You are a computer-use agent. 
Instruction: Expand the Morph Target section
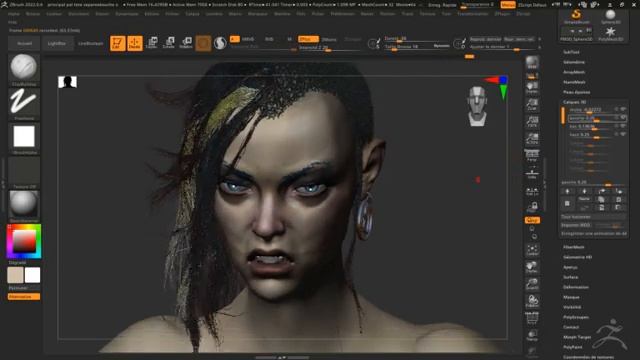[577, 337]
